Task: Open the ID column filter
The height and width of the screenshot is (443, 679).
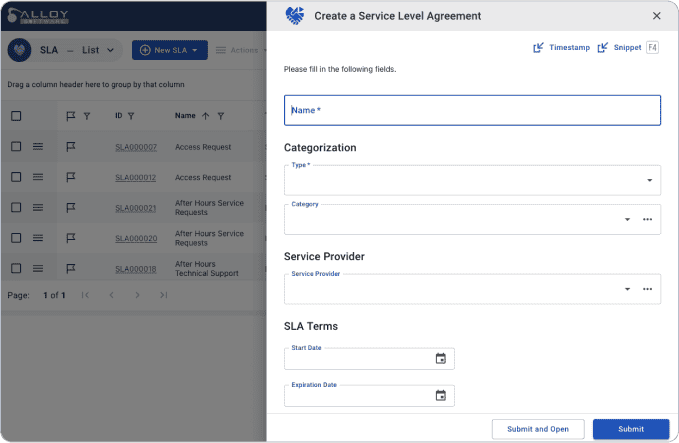Action: [x=131, y=116]
